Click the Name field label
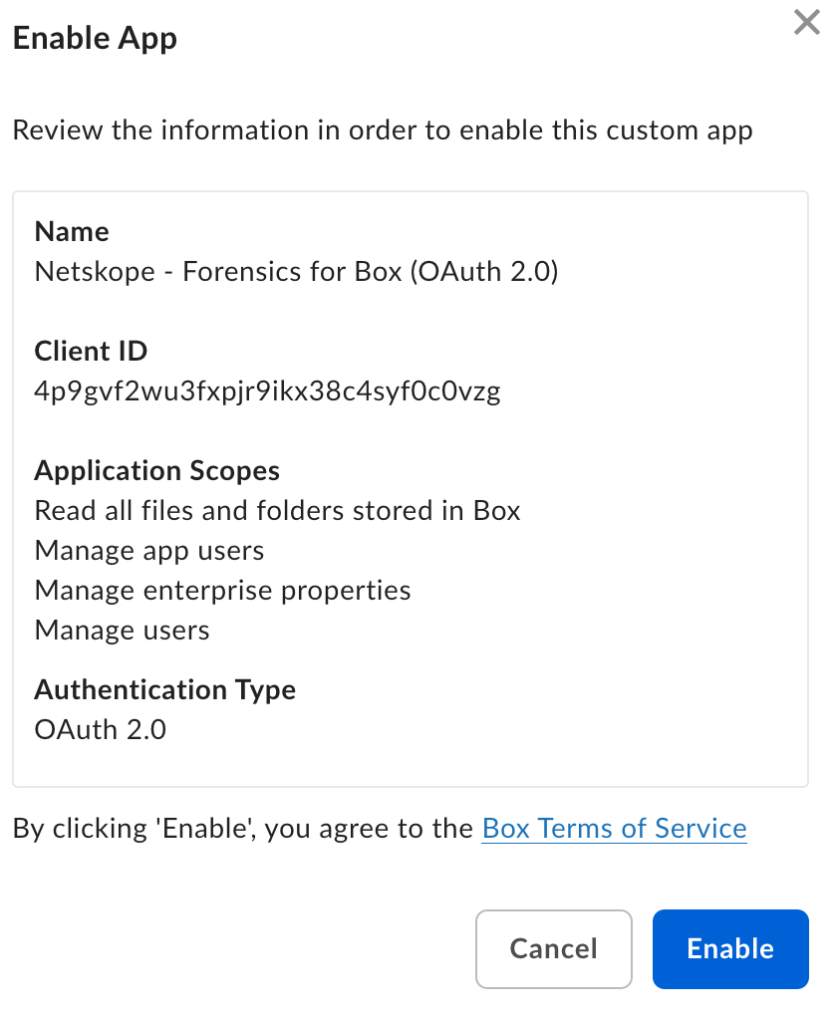Viewport: 837px width, 1024px height. [72, 231]
